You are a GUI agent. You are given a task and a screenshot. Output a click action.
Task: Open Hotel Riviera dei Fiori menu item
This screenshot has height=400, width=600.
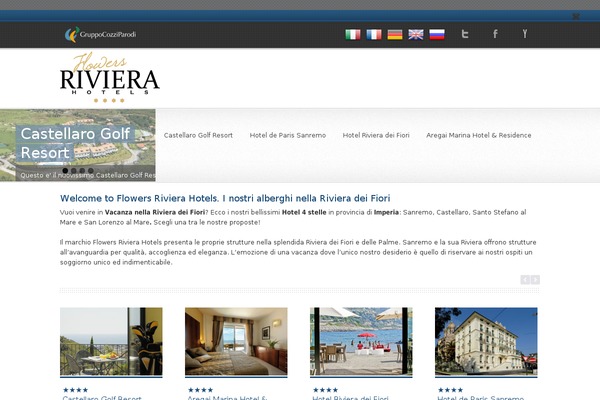pyautogui.click(x=376, y=135)
